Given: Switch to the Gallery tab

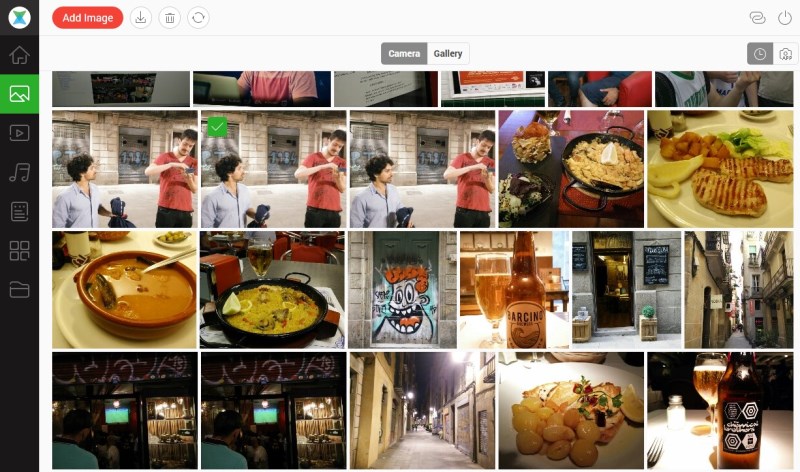Looking at the screenshot, I should click(x=448, y=54).
